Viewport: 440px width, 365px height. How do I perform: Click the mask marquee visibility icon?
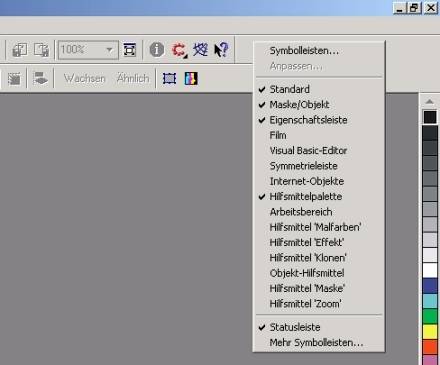tap(169, 79)
